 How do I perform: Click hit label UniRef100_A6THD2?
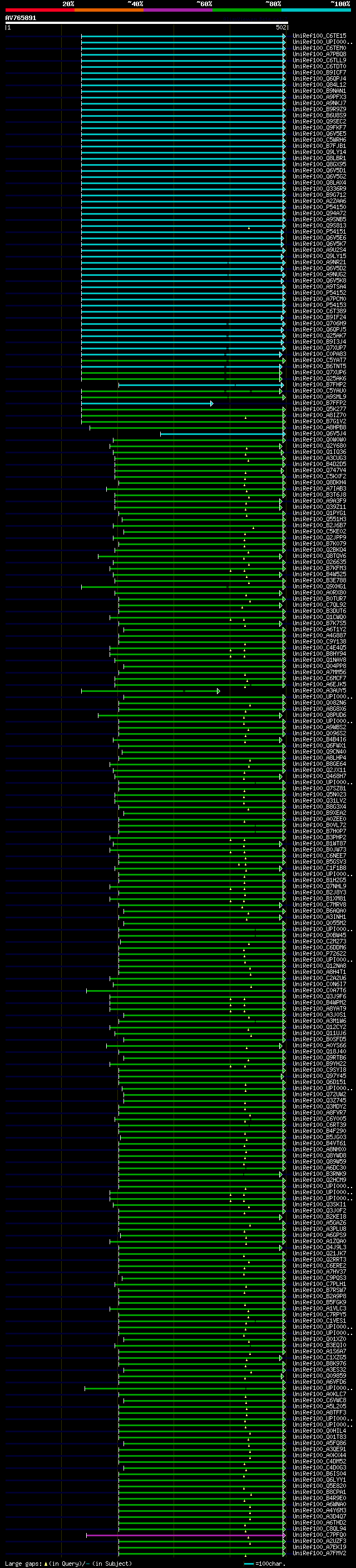pos(319,1523)
